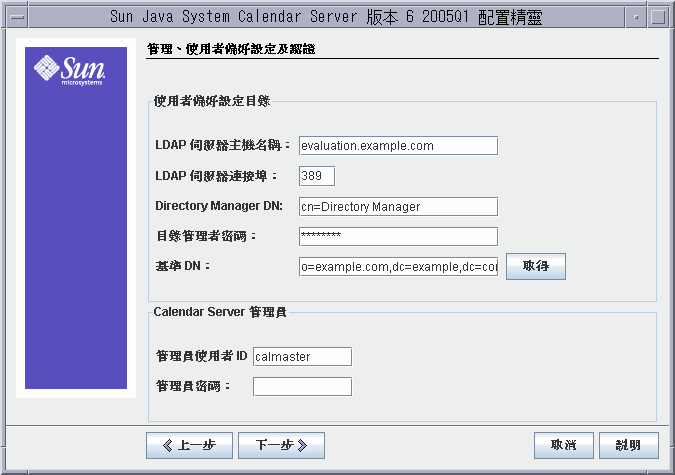Focus the directory manager password field
The image size is (675, 475).
point(398,236)
